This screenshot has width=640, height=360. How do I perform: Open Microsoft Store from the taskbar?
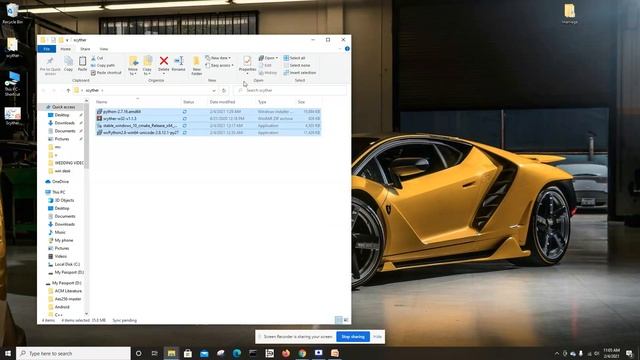click(x=188, y=353)
